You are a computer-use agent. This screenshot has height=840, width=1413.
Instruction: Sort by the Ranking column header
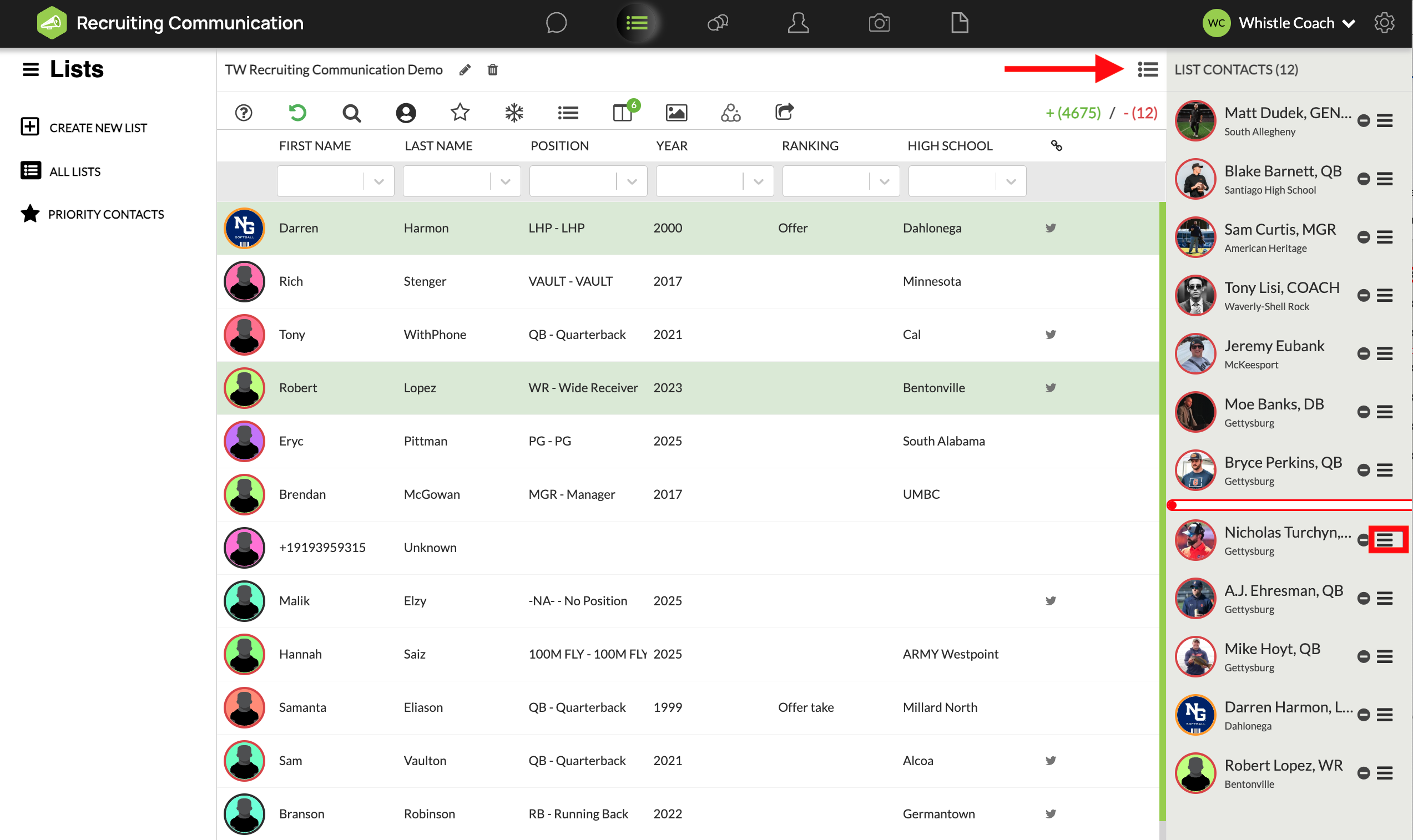click(x=810, y=145)
